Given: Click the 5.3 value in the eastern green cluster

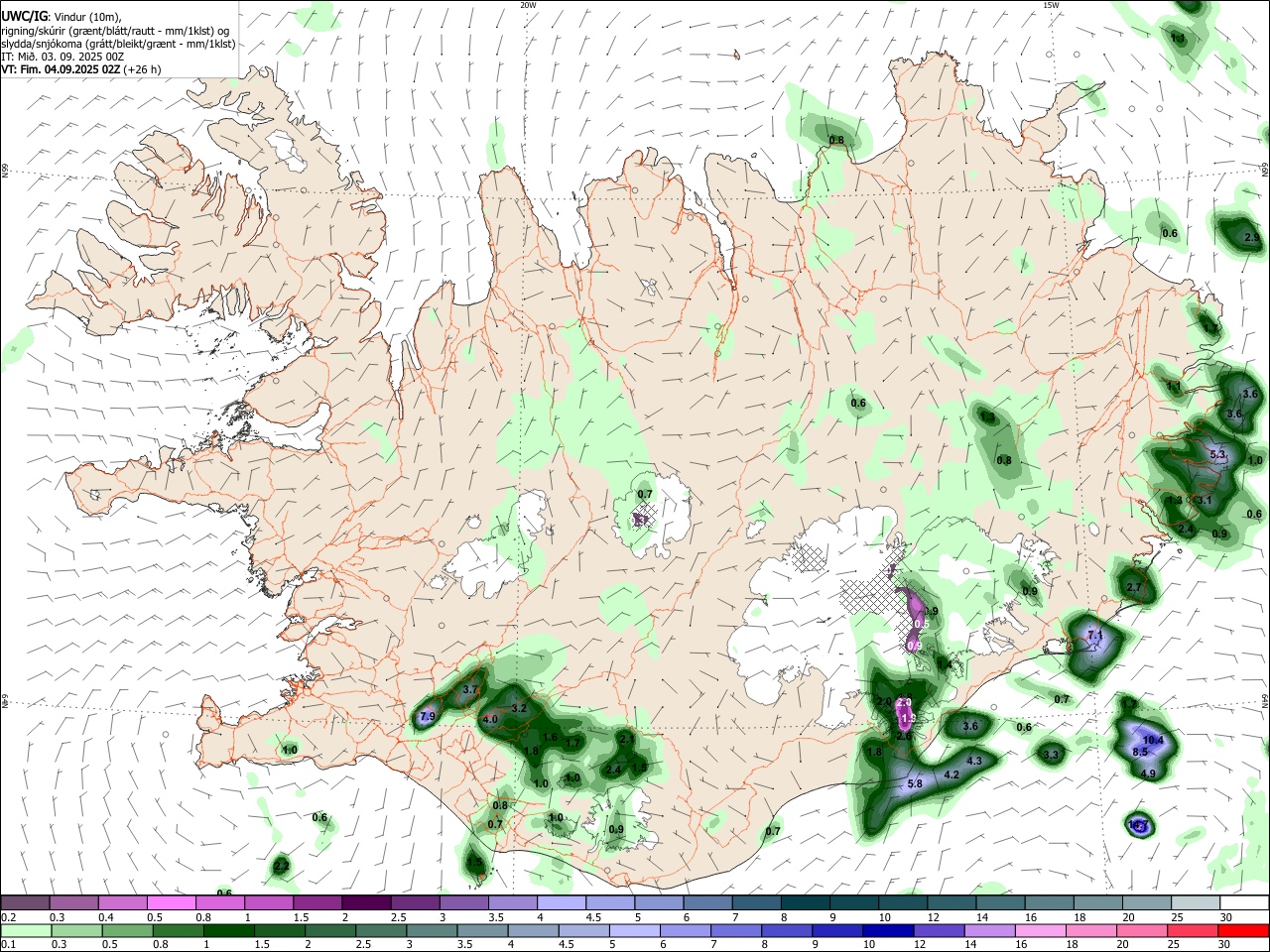Looking at the screenshot, I should tap(1219, 455).
